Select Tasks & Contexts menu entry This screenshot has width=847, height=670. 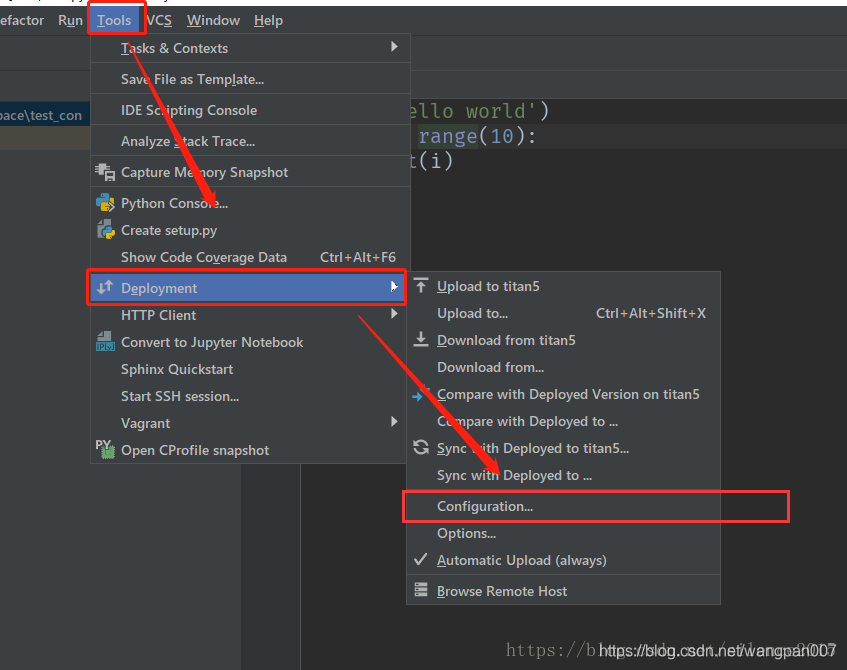click(x=250, y=48)
